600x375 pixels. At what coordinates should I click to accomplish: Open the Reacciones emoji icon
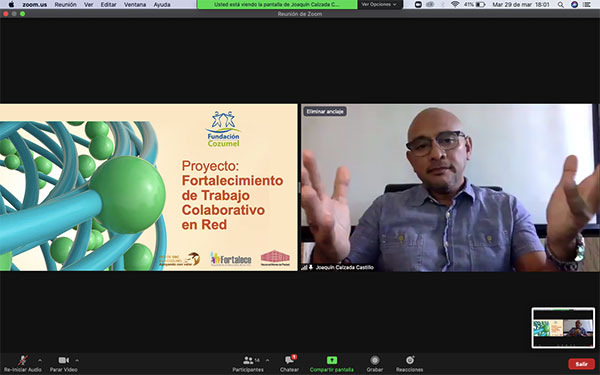coord(410,360)
